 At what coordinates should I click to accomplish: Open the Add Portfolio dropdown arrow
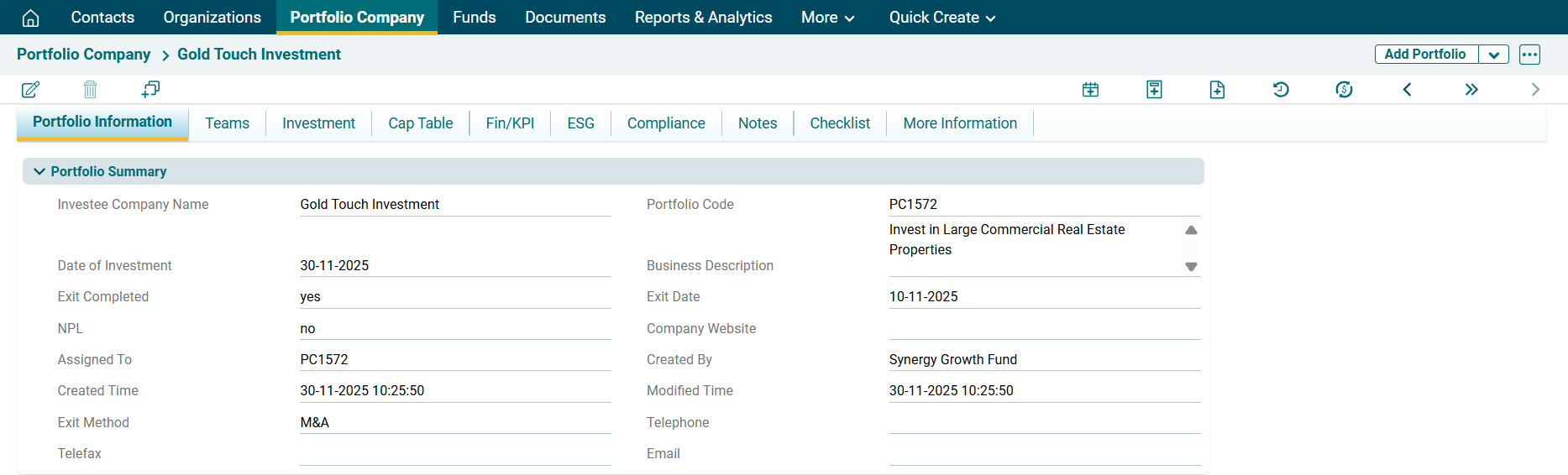click(x=1493, y=55)
